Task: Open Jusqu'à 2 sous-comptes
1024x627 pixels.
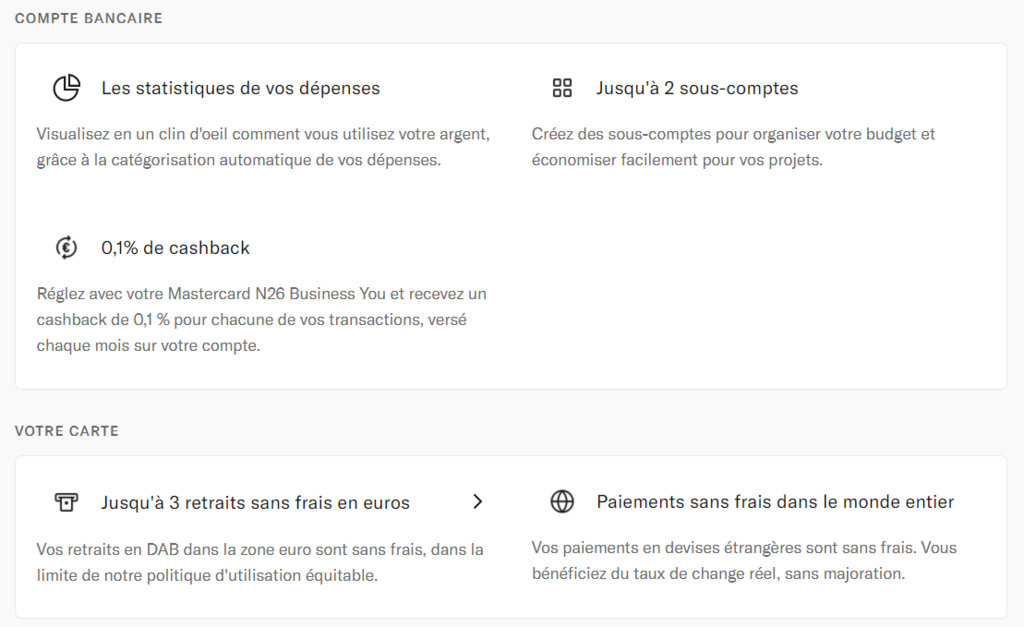Action: point(699,88)
